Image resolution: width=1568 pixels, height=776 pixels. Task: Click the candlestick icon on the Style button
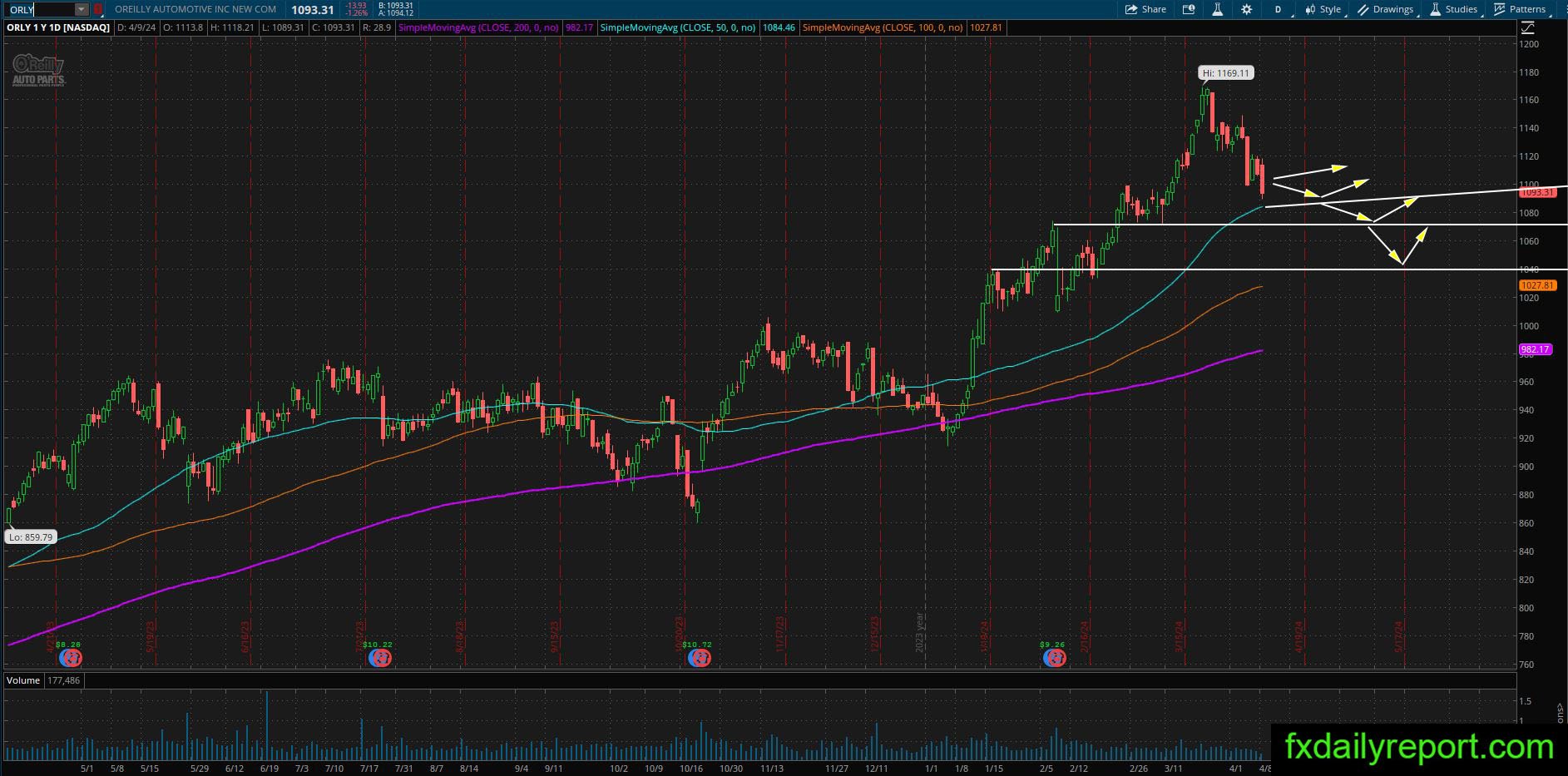point(1311,9)
